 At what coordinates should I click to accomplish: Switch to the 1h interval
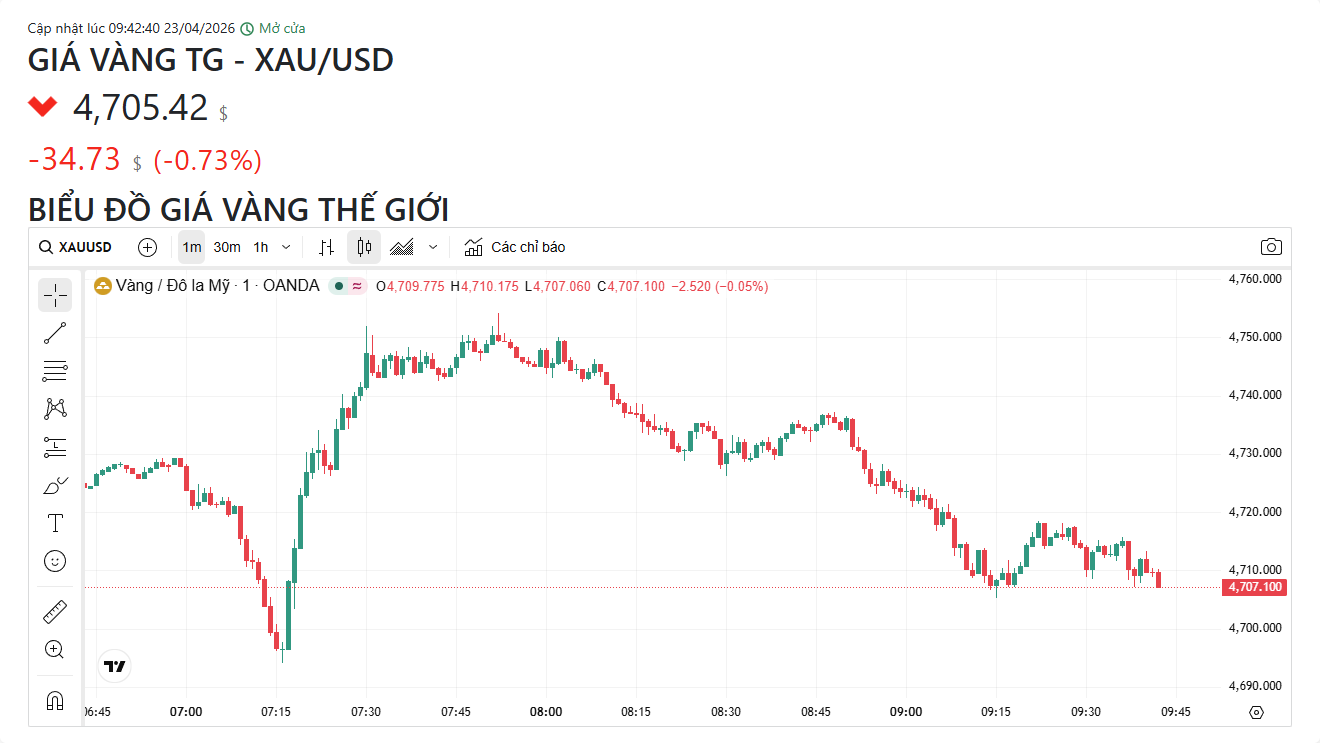[x=261, y=247]
